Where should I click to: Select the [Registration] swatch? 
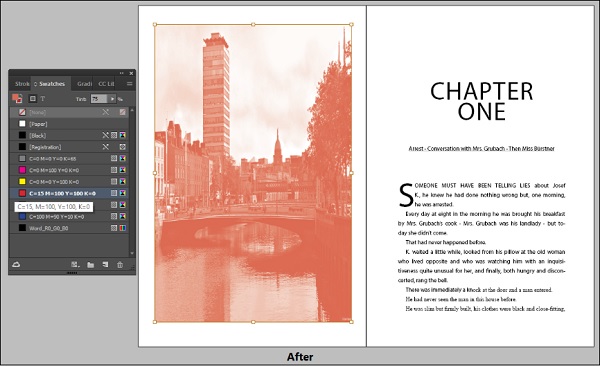[x=69, y=147]
